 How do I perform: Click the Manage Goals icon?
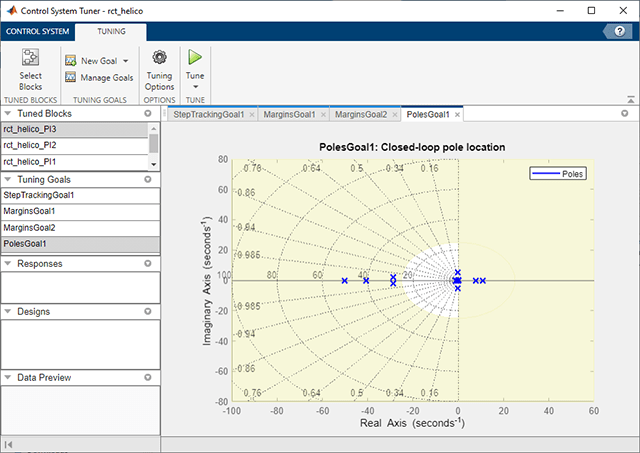(x=71, y=77)
